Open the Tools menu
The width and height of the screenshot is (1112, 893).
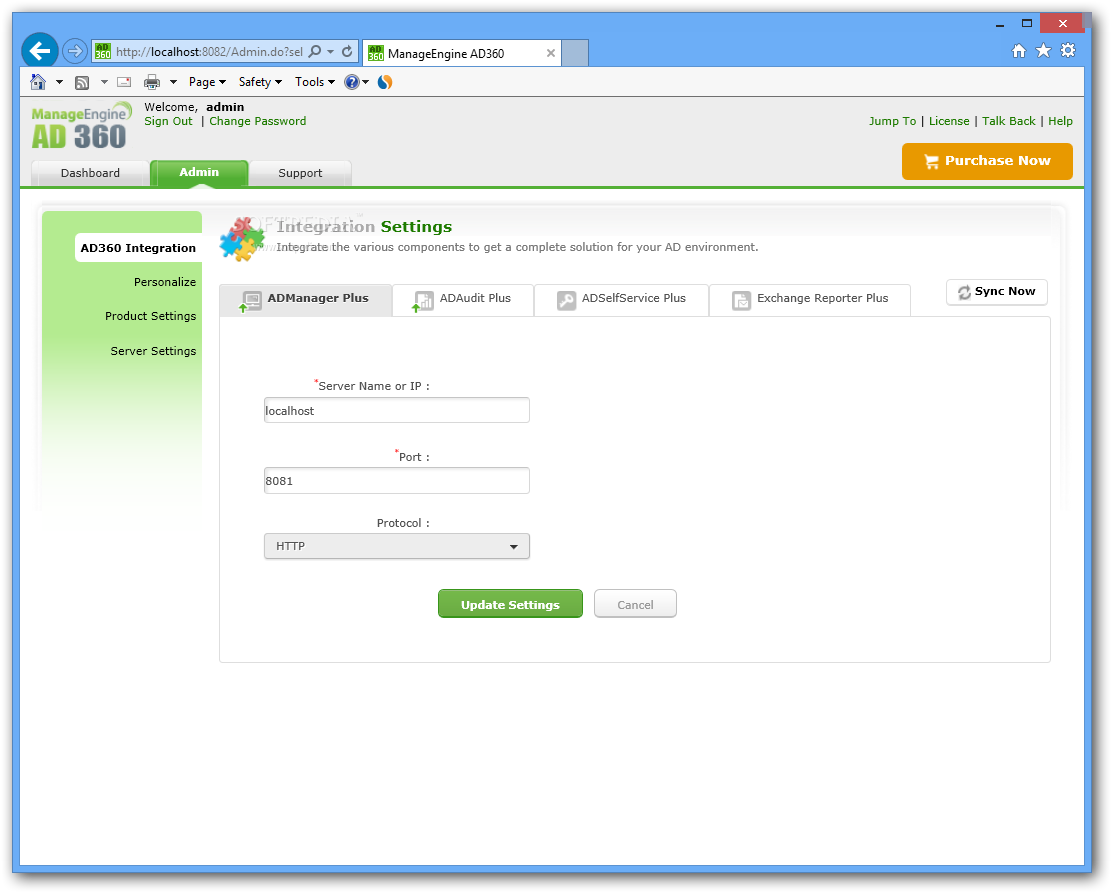click(315, 82)
